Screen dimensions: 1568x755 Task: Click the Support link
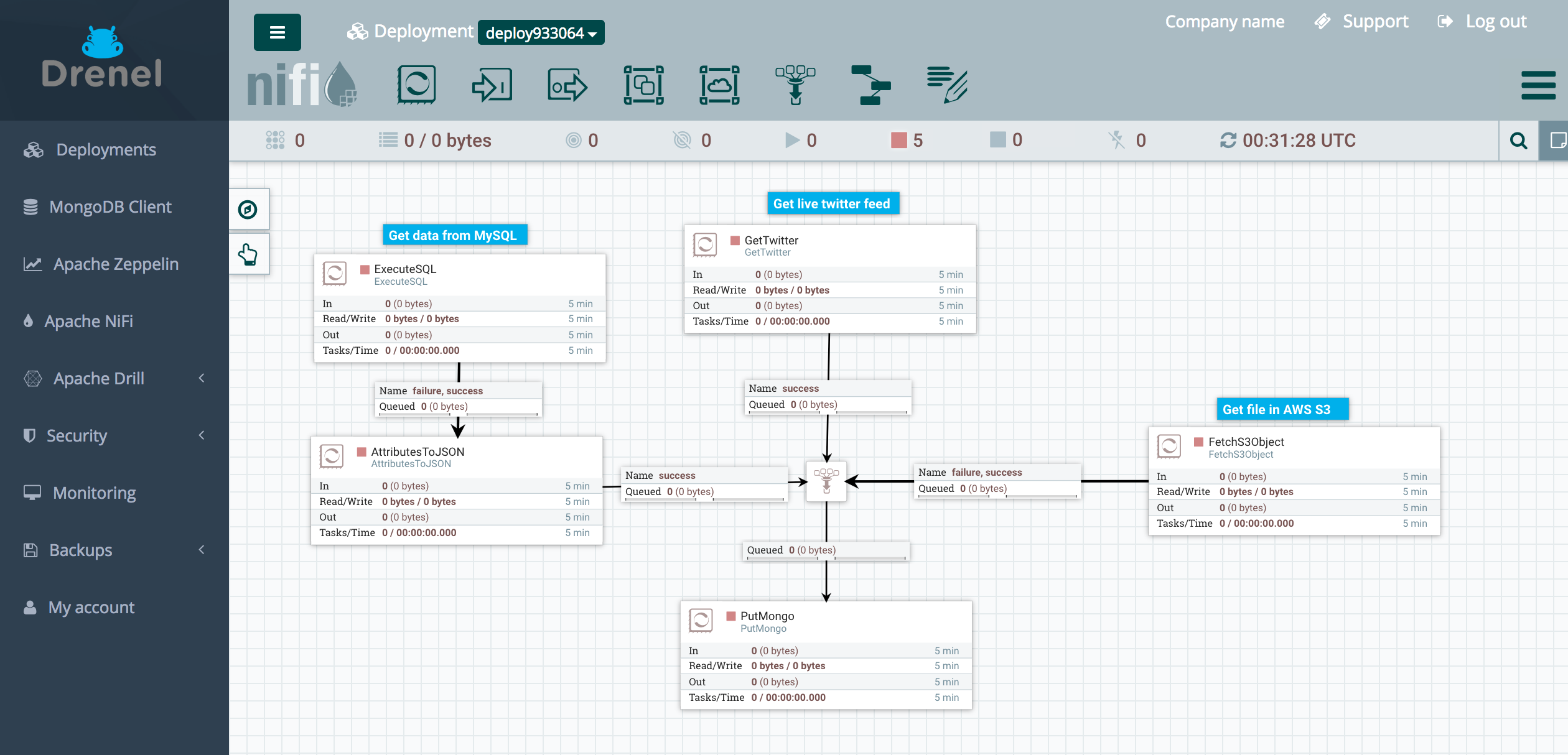click(1361, 21)
